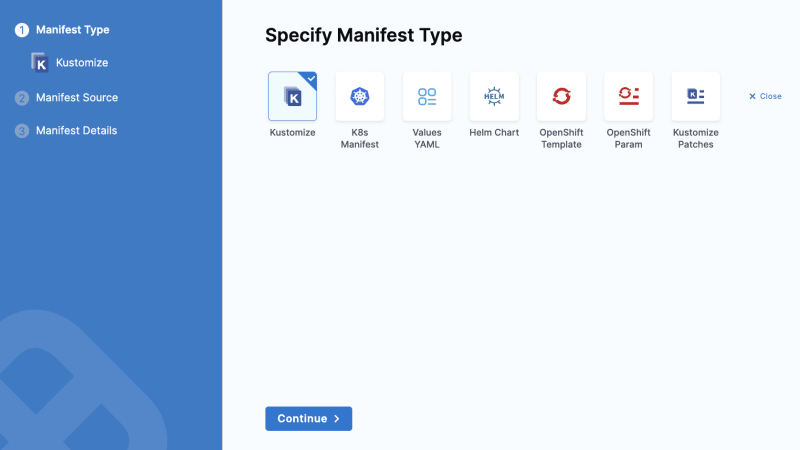Click the 'Kustomize Patches' card label
The image size is (800, 450).
(696, 138)
